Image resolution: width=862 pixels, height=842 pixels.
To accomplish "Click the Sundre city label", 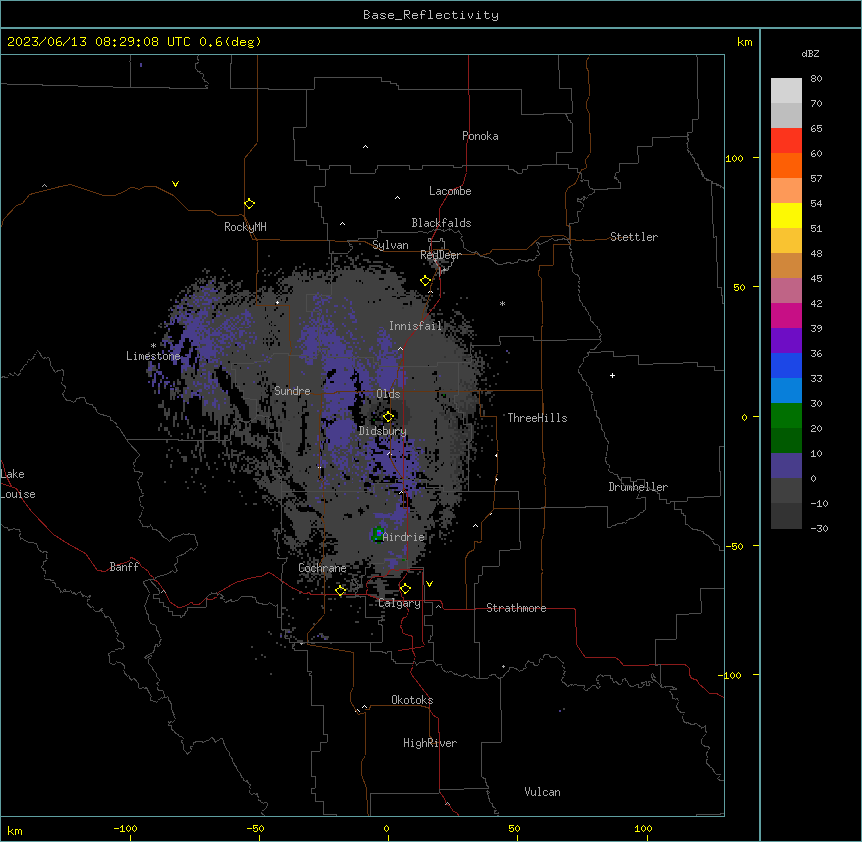I will [292, 391].
